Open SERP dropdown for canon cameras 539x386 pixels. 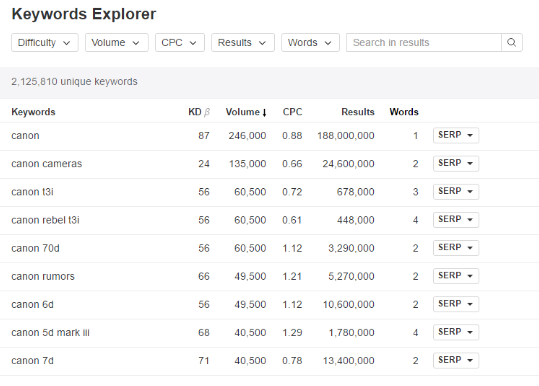[456, 163]
